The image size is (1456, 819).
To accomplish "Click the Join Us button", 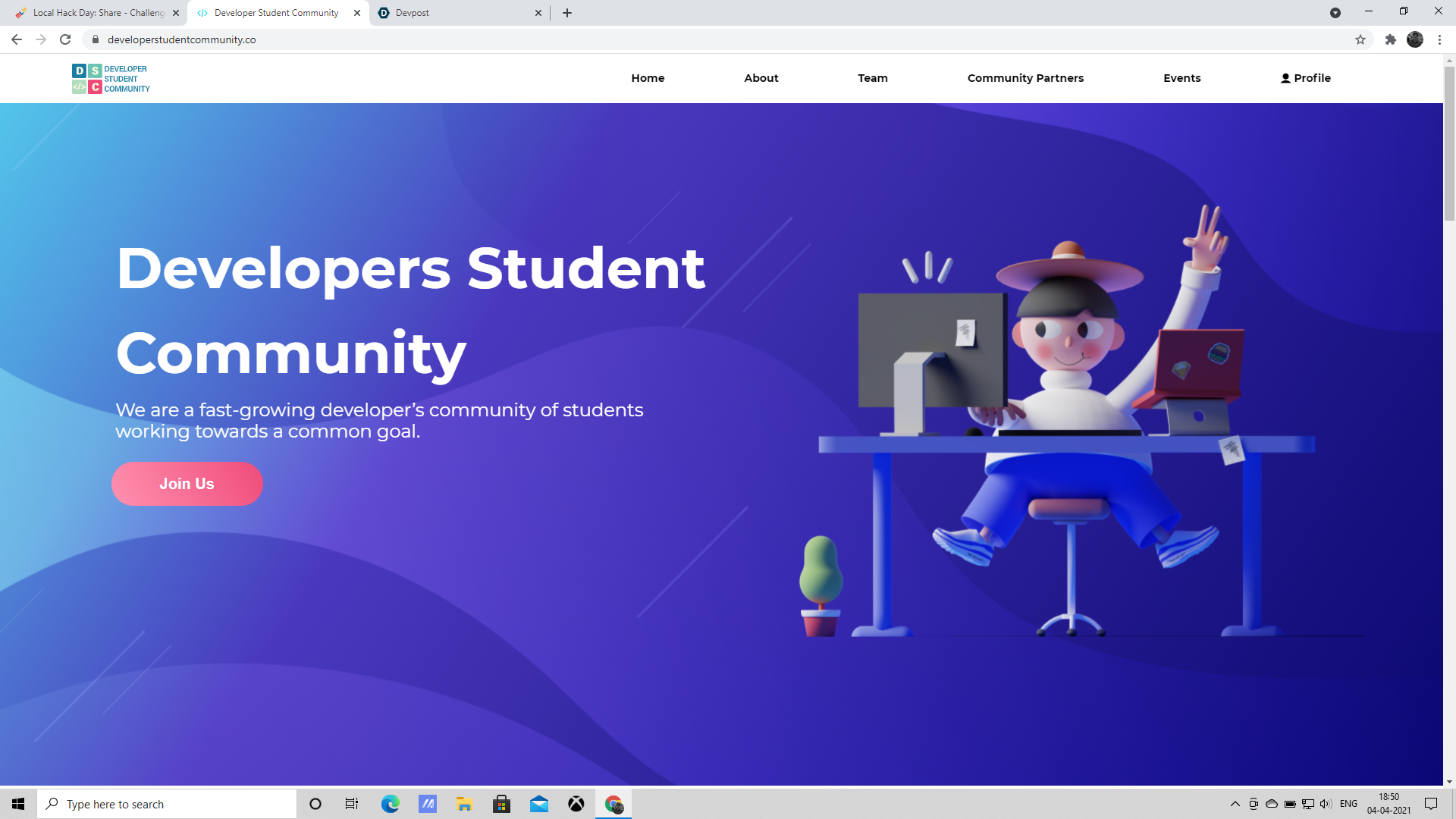I will 187,484.
